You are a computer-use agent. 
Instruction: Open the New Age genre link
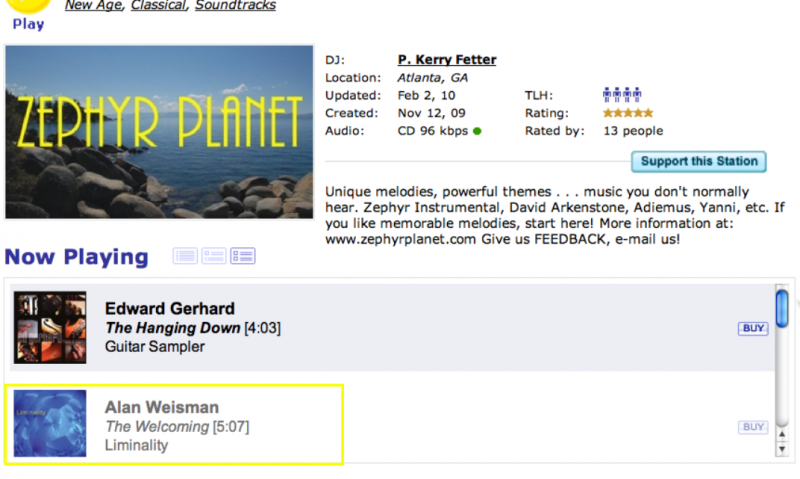[x=95, y=6]
